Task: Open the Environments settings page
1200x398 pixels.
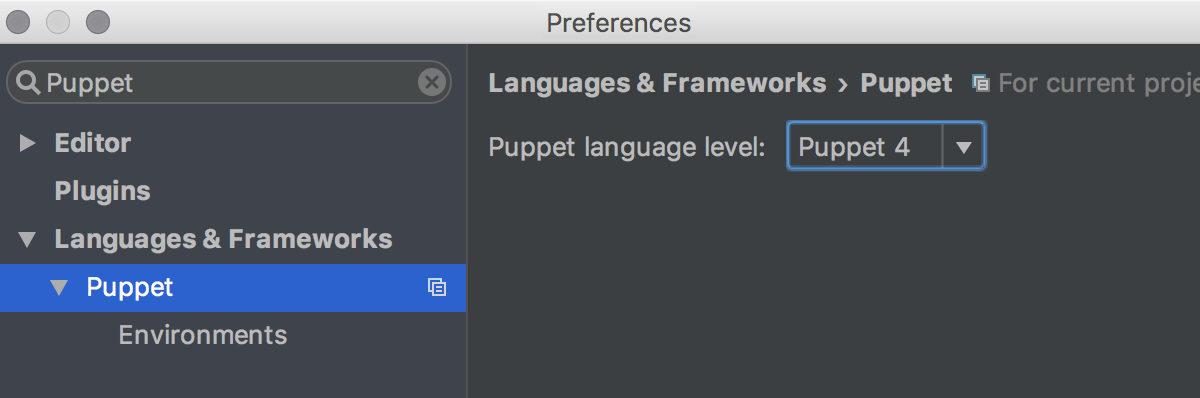Action: point(203,335)
